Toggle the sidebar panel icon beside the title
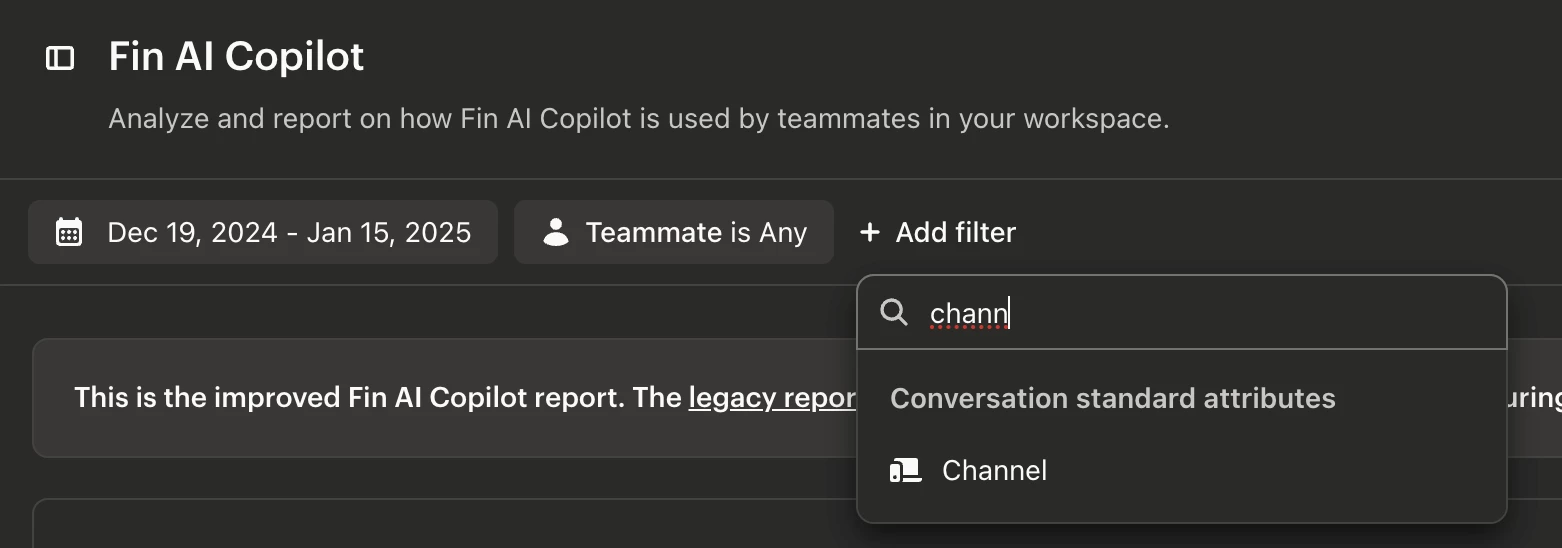1562x548 pixels. [x=60, y=58]
